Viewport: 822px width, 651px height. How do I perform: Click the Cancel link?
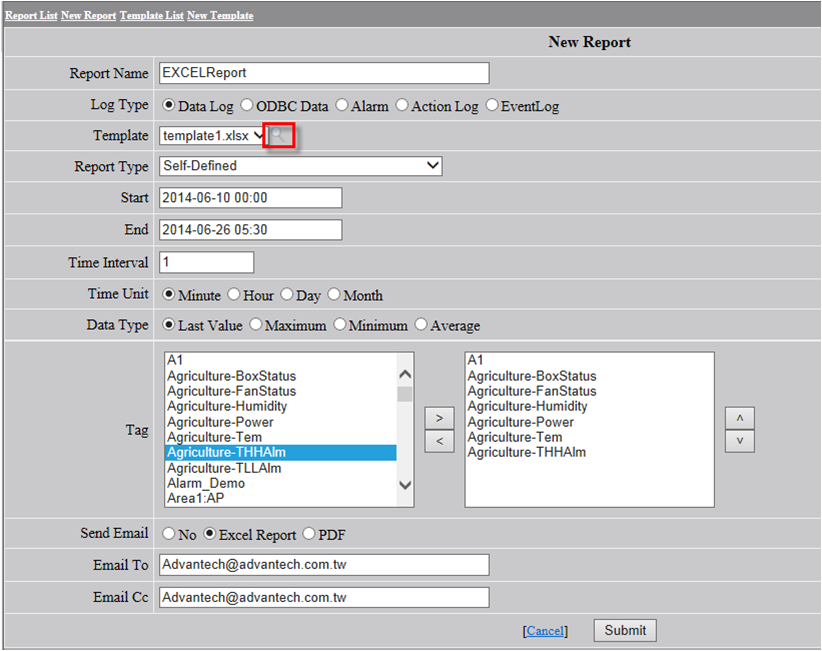point(545,631)
